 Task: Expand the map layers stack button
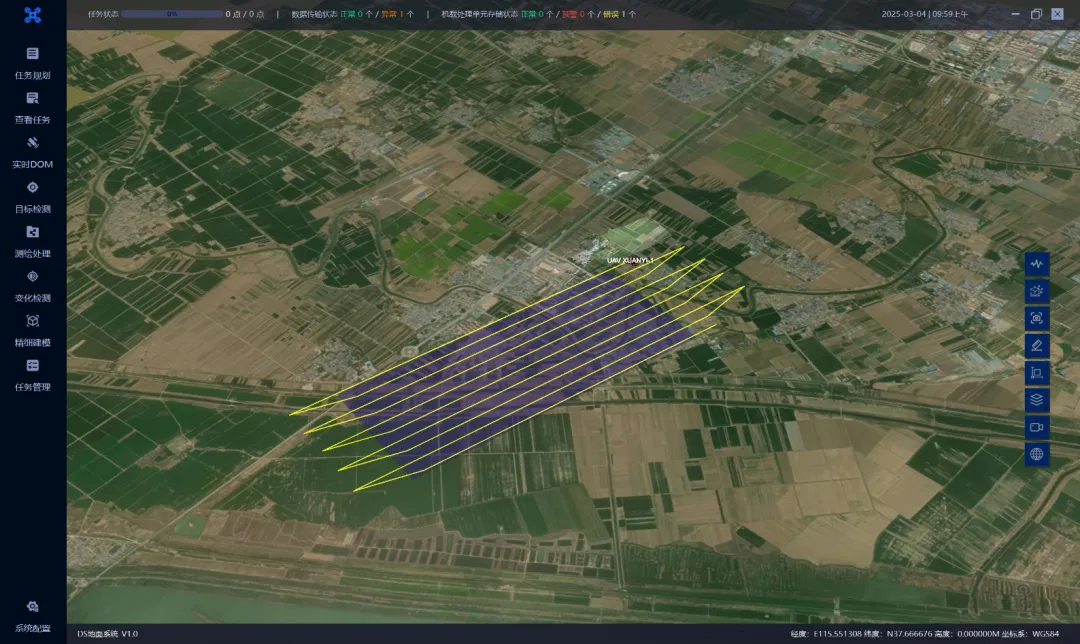pyautogui.click(x=1036, y=399)
